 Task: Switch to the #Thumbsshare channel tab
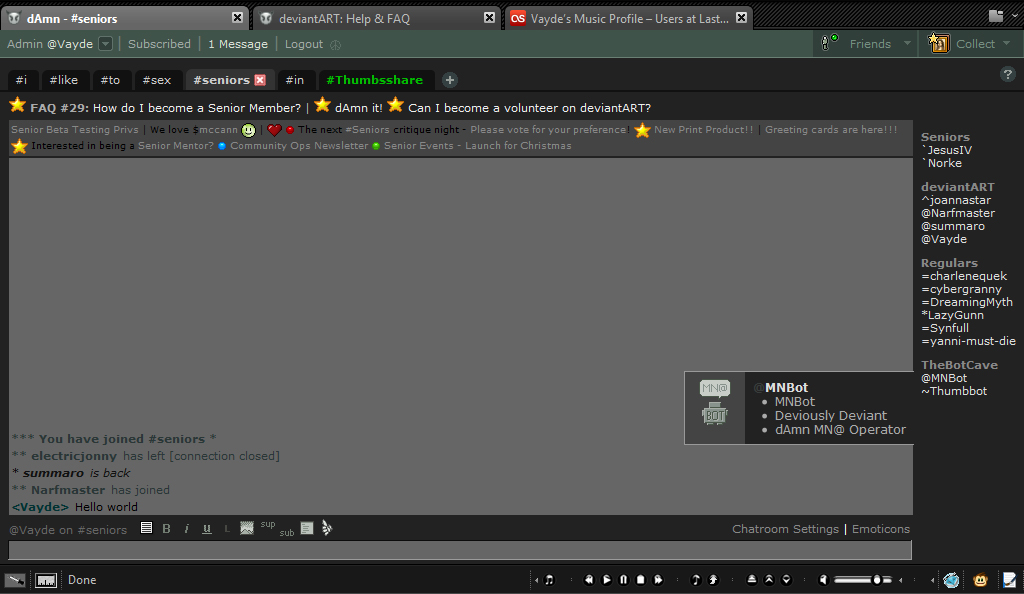(x=374, y=80)
